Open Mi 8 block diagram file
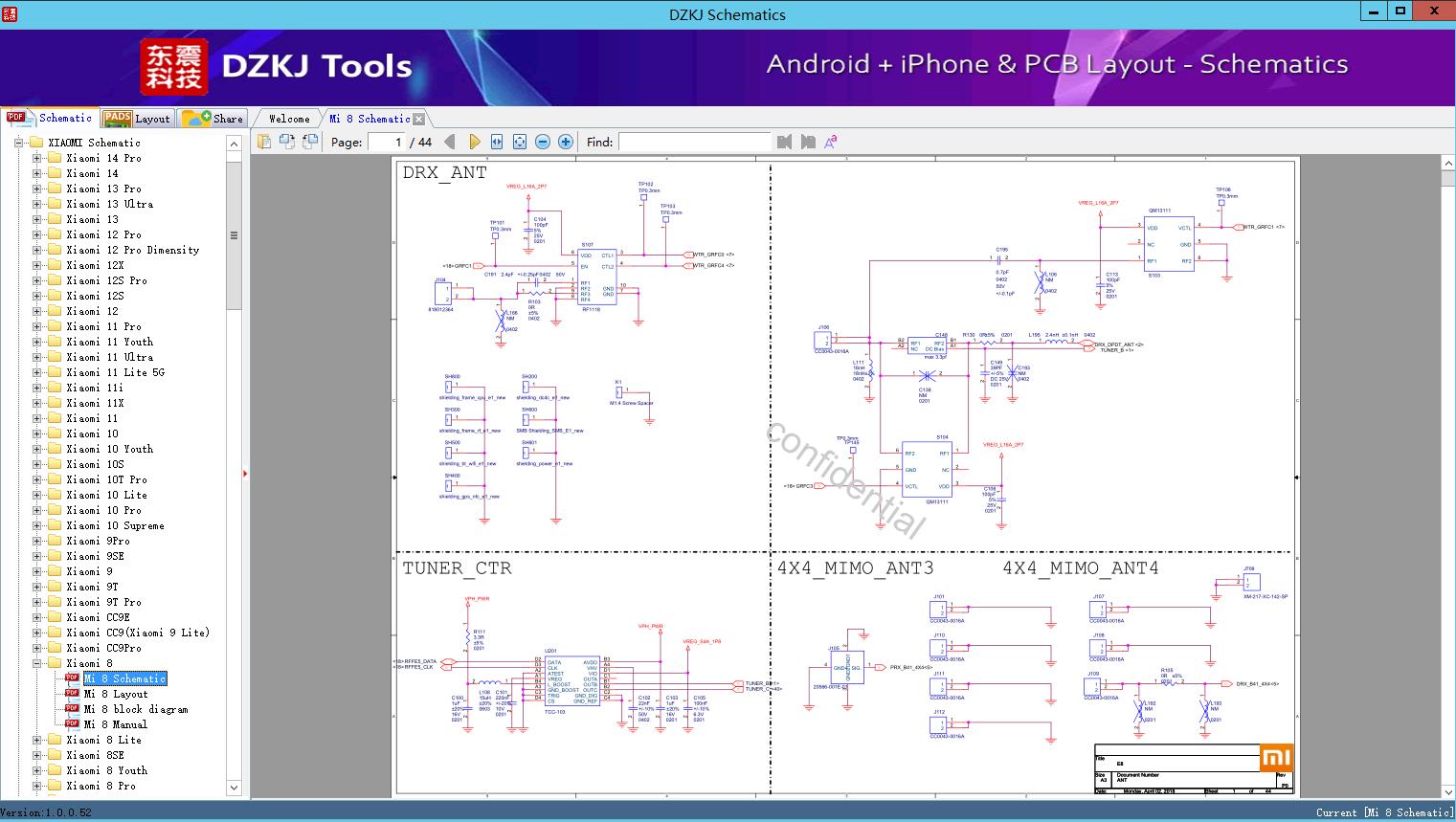 click(135, 709)
